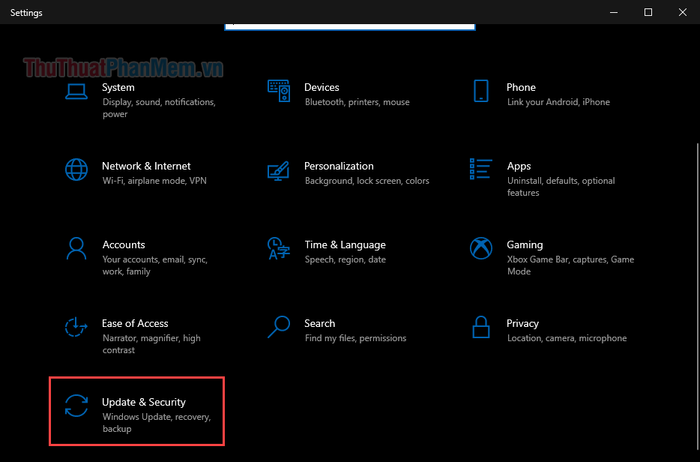Viewport: 700px width, 462px height.
Task: Open the Ease of Access title
Action: click(x=135, y=323)
